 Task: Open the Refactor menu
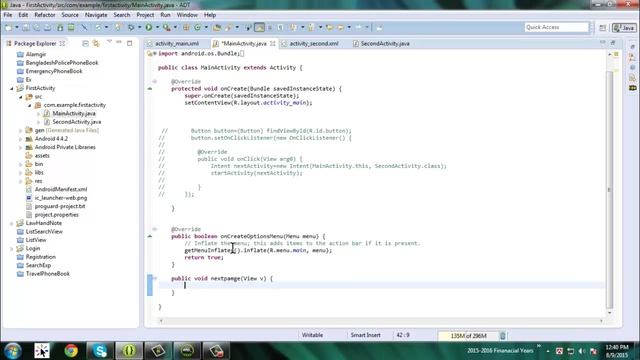point(44,15)
